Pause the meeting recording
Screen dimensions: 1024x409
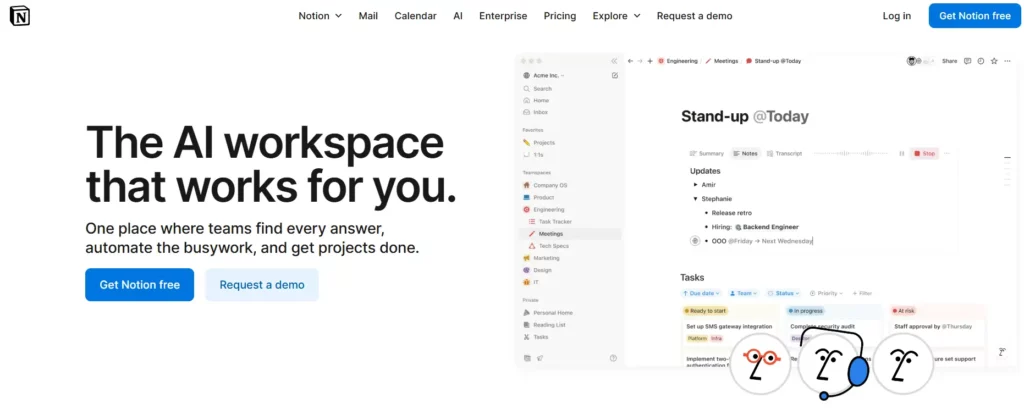pyautogui.click(x=901, y=154)
